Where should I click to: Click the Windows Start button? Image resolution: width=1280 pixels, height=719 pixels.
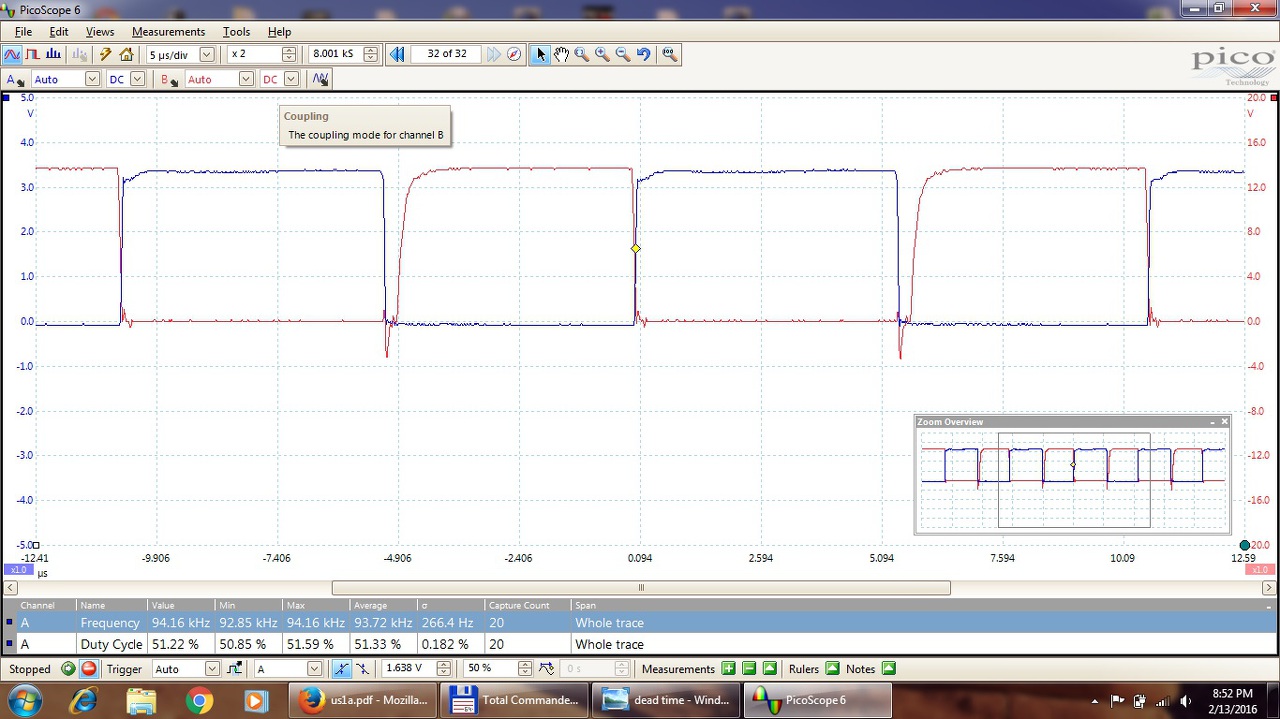pyautogui.click(x=24, y=700)
